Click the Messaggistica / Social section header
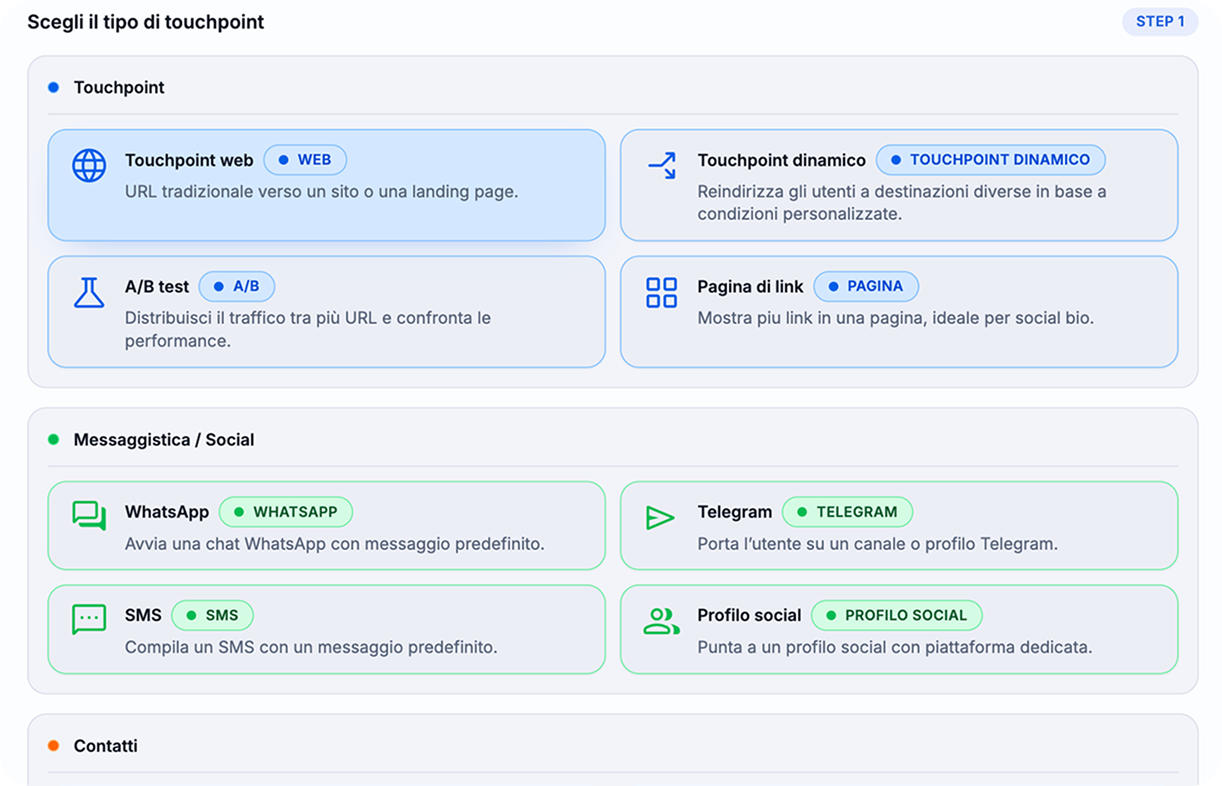 pos(164,440)
